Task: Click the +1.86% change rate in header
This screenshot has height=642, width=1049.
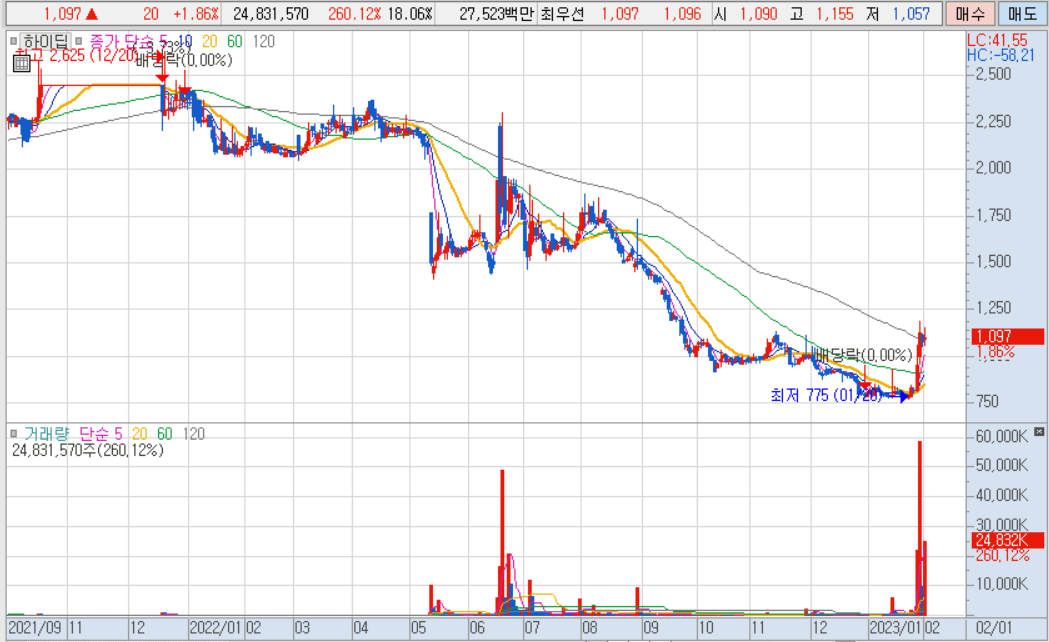Action: click(x=196, y=13)
